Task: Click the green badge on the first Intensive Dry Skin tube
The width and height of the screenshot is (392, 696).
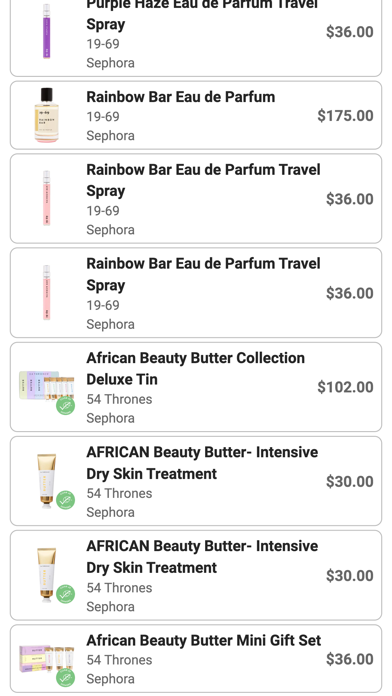Action: (65, 500)
